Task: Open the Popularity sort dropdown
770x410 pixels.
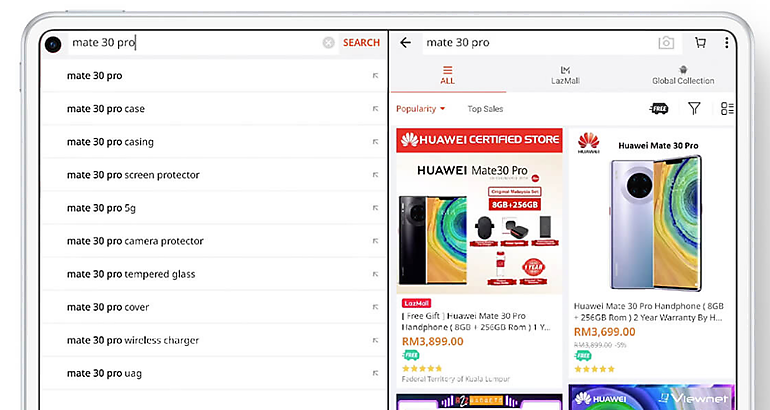Action: [x=420, y=109]
